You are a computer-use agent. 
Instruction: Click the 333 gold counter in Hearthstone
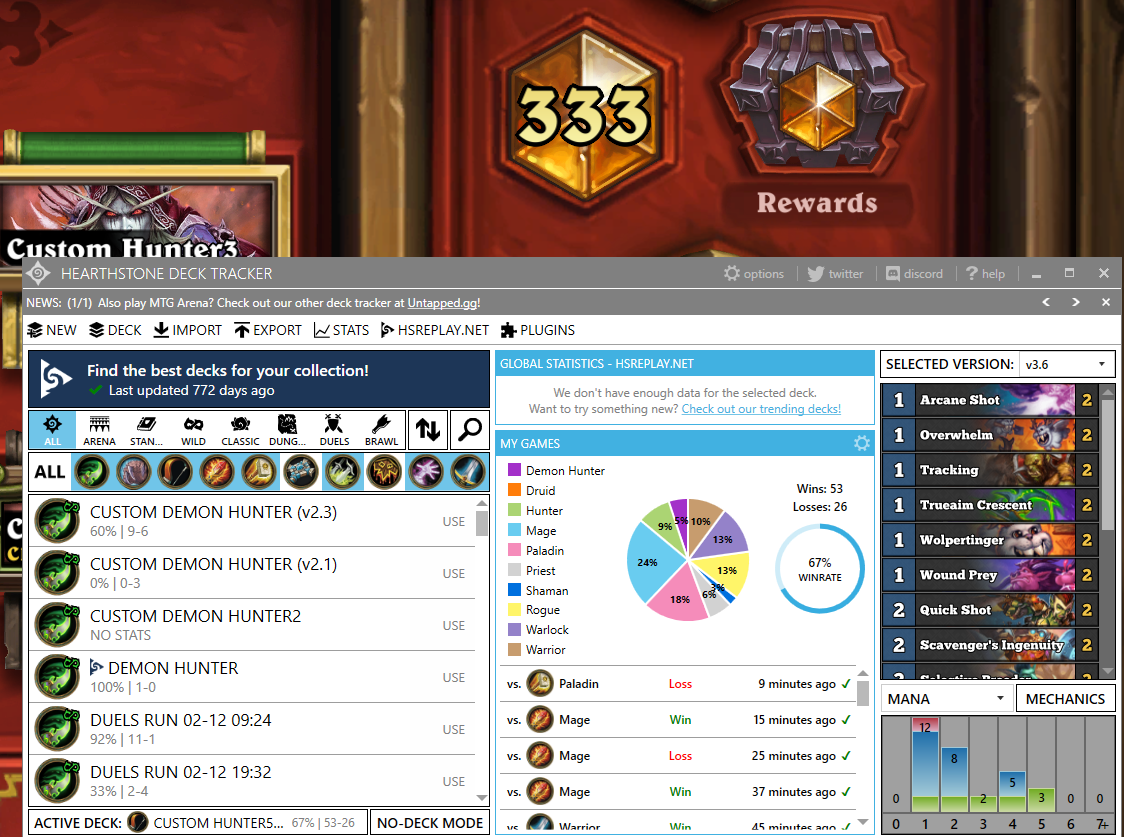point(584,115)
